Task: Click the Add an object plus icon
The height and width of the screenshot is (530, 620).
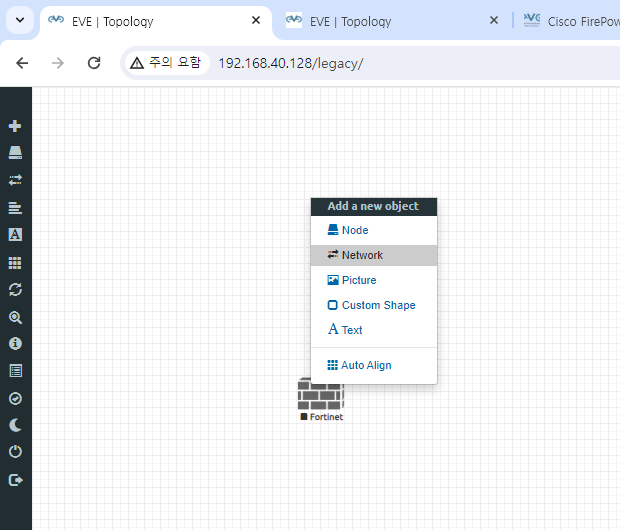Action: [x=15, y=126]
